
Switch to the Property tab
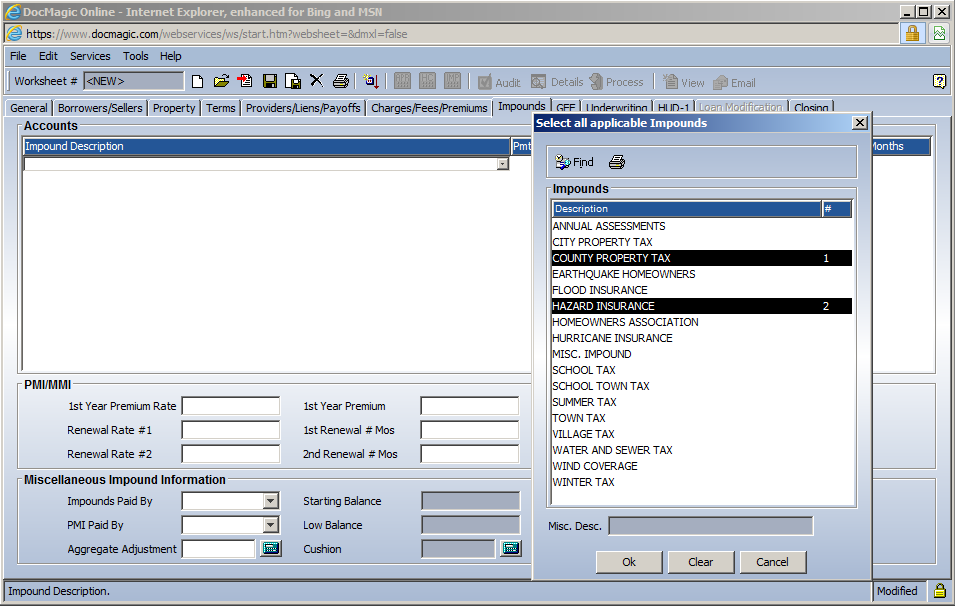[174, 108]
